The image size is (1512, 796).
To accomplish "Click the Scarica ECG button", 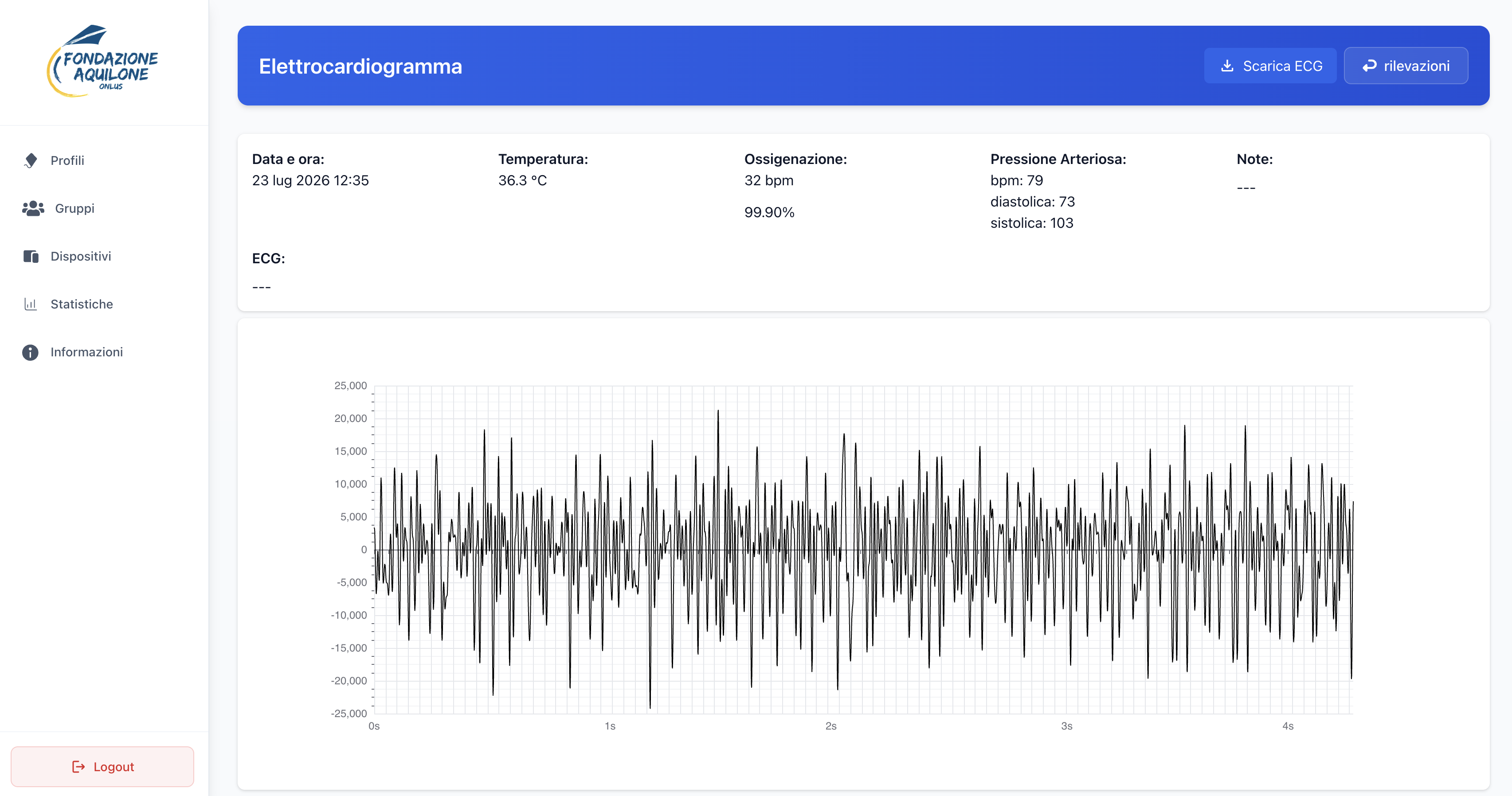I will 1270,66.
